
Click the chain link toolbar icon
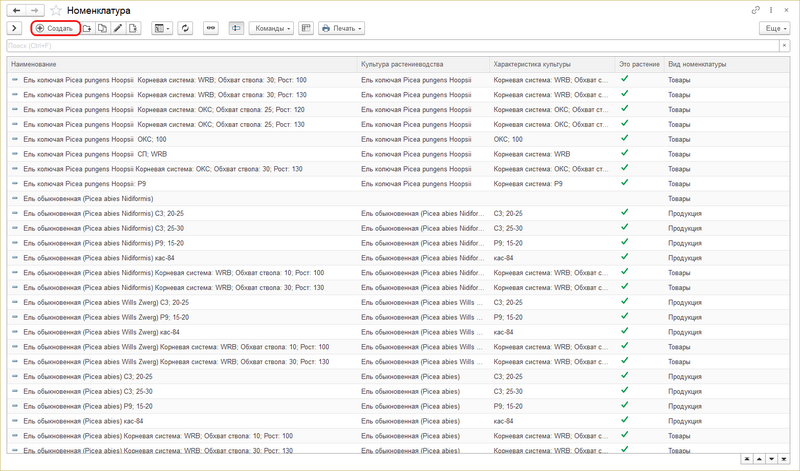(x=211, y=28)
